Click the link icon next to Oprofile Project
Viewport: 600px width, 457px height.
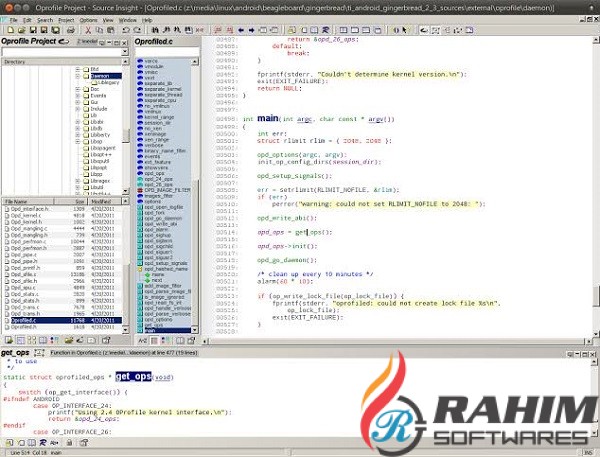[64, 41]
